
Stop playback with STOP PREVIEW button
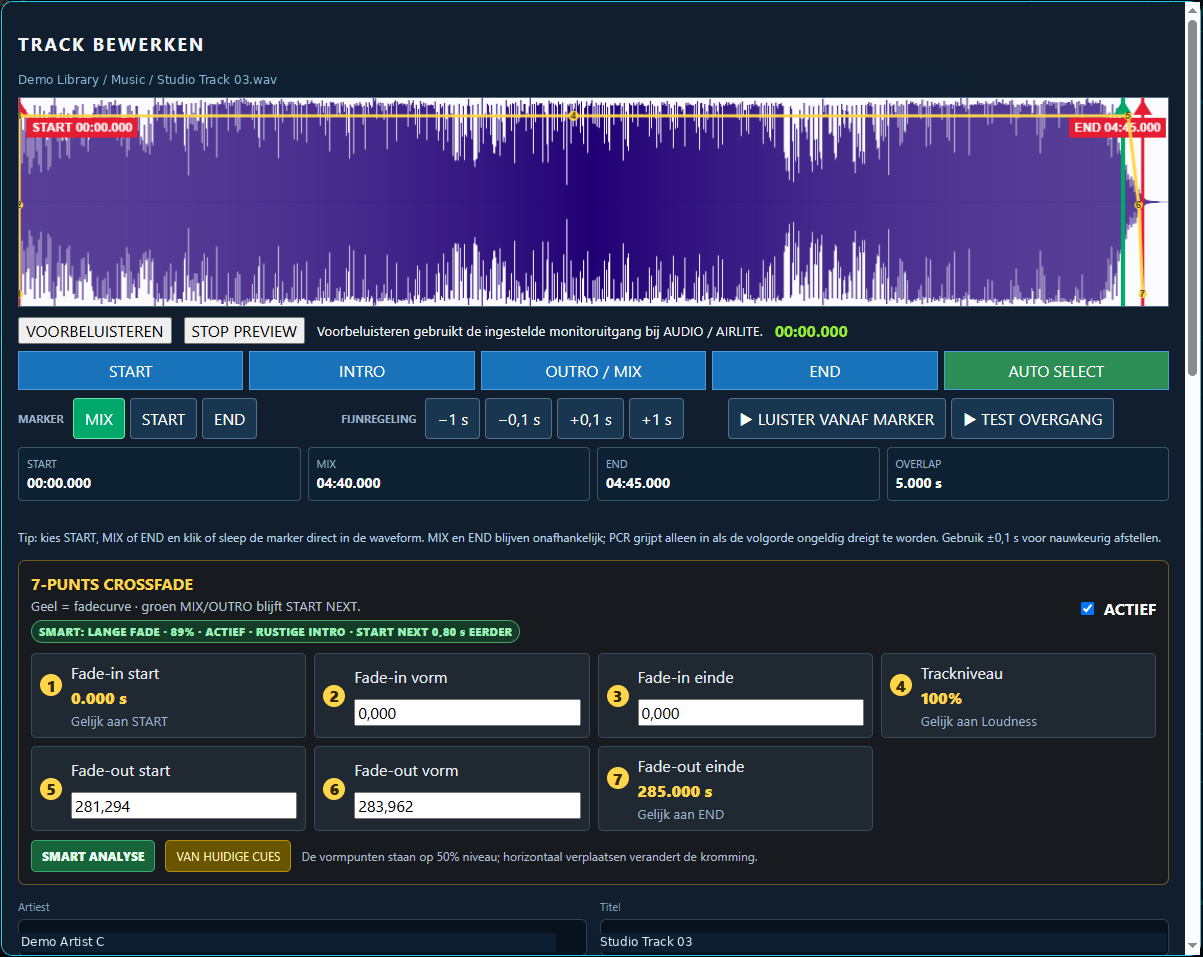pos(244,331)
